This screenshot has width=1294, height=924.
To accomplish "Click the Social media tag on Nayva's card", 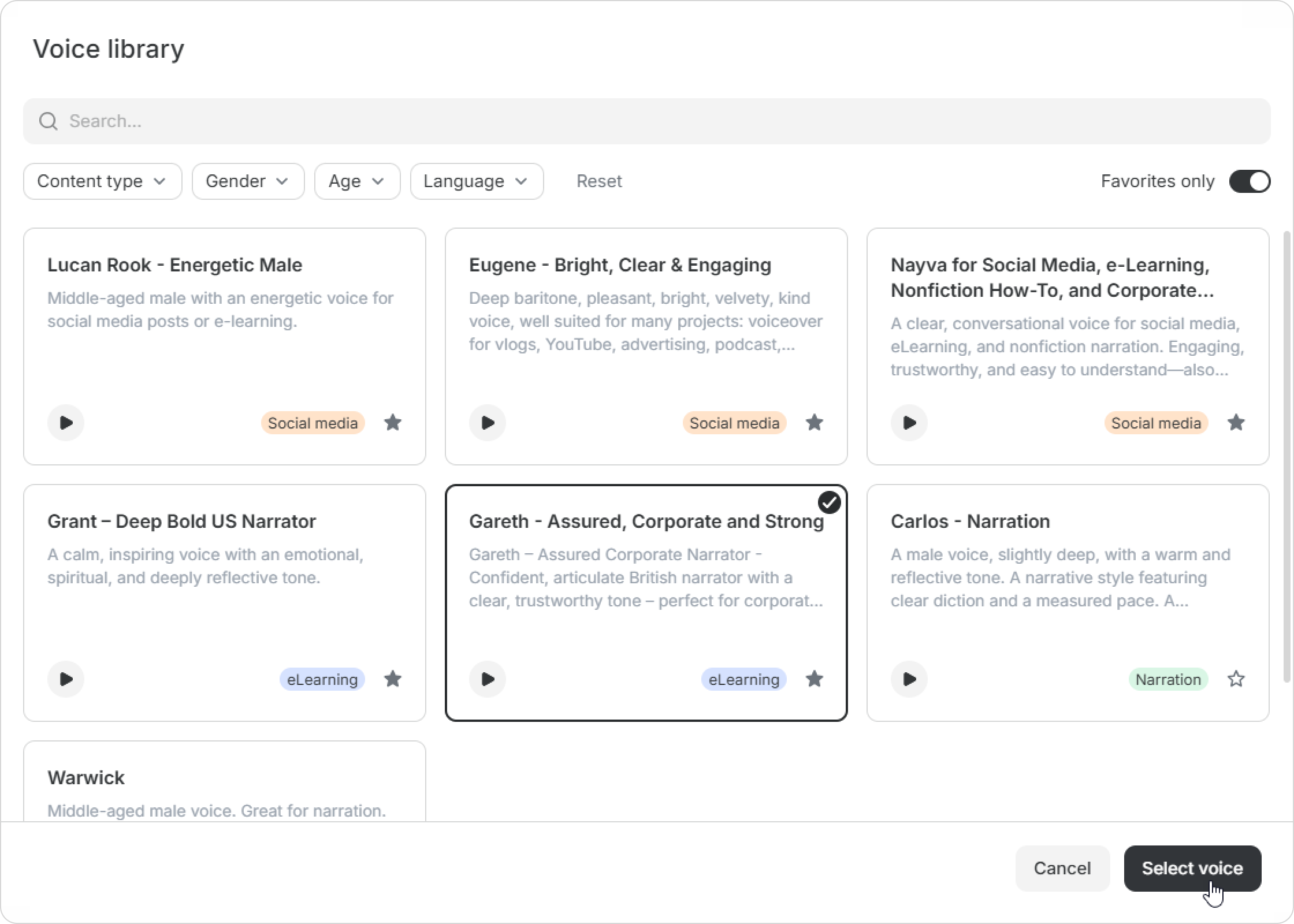I will pos(1157,423).
